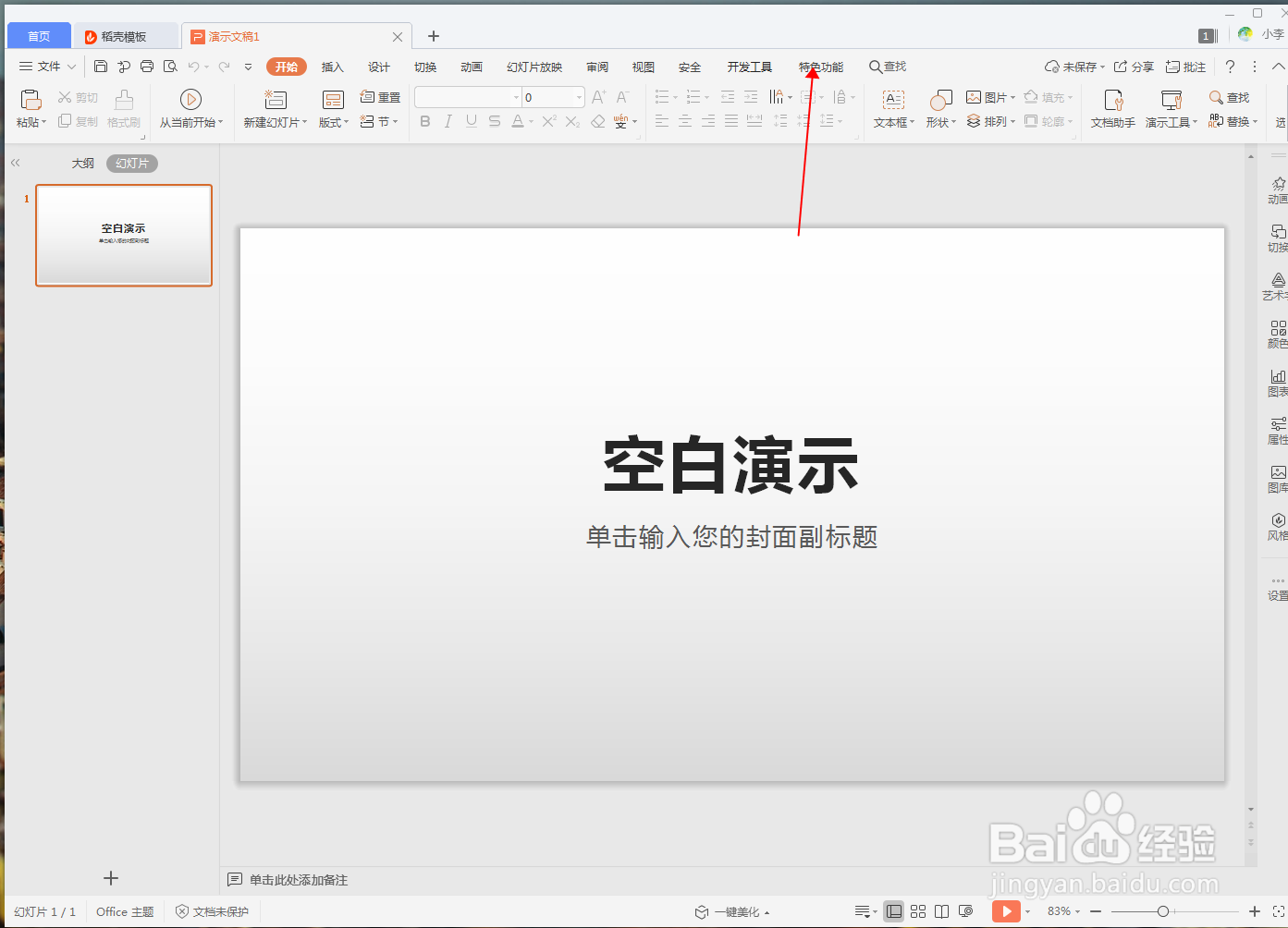Select slide 1 thumbnail in the slide panel
This screenshot has height=928, width=1288.
(124, 235)
